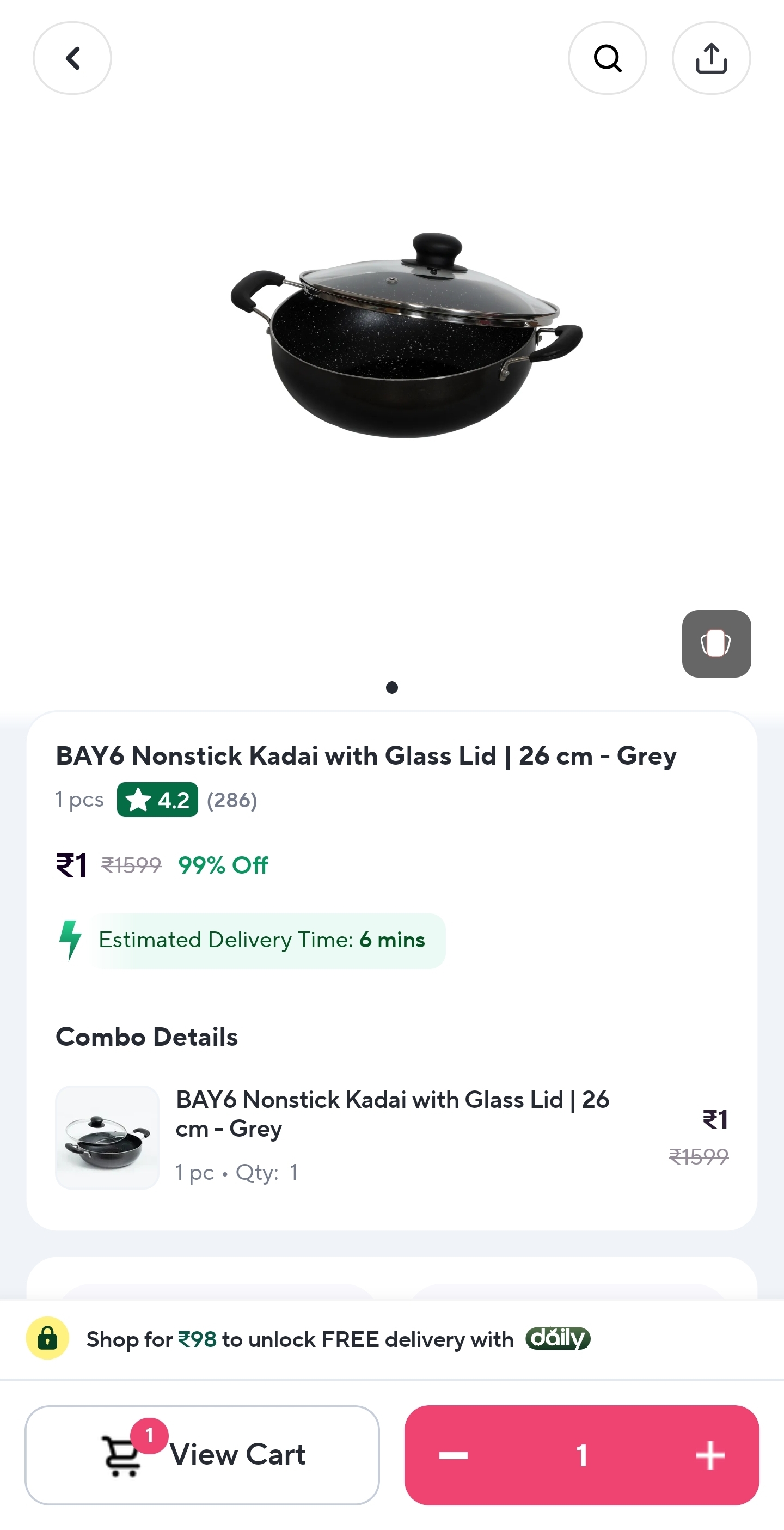Share this product listing
This screenshot has height=1530, width=784.
pos(711,58)
